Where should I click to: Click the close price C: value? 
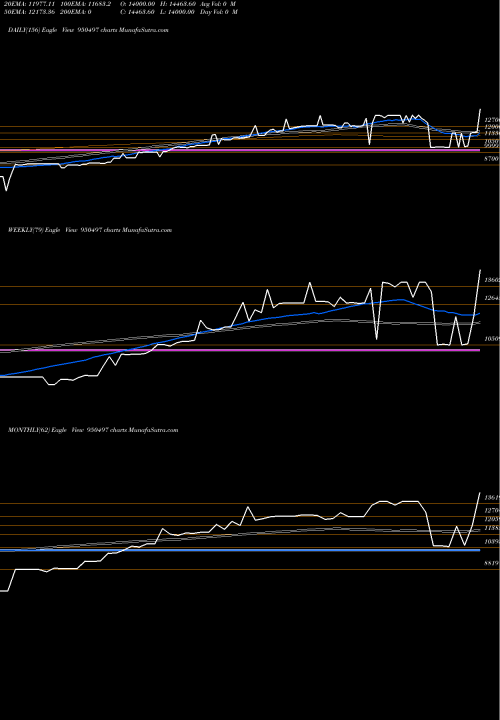pos(137,12)
